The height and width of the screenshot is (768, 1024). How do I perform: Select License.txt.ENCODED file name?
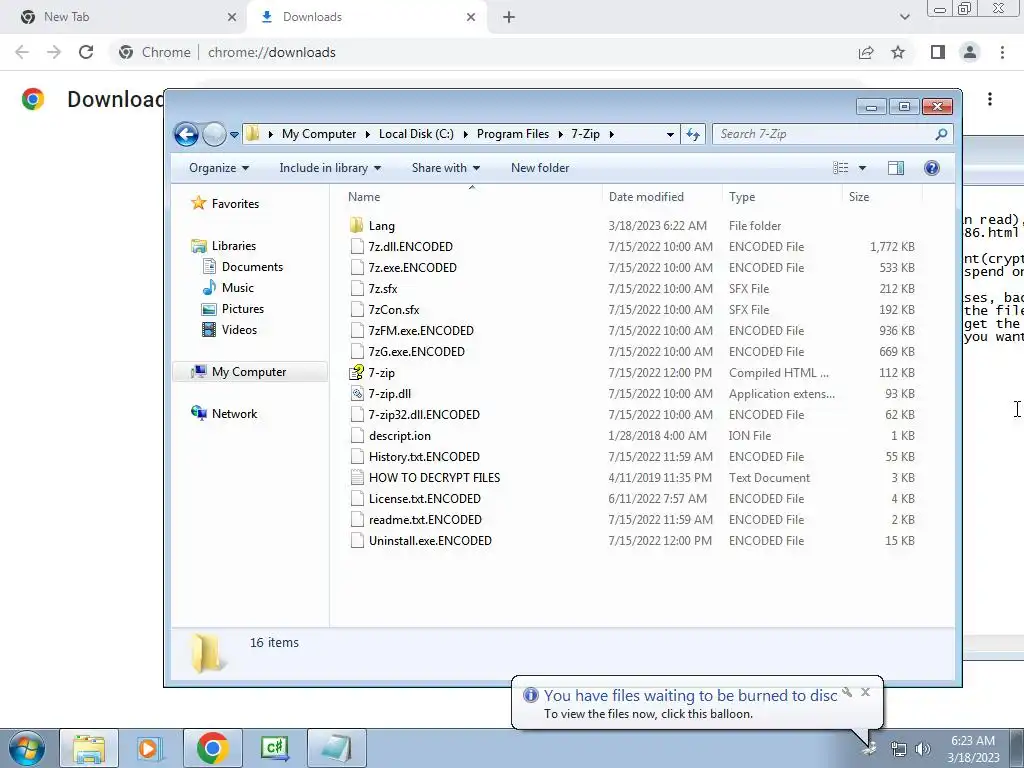tap(424, 498)
